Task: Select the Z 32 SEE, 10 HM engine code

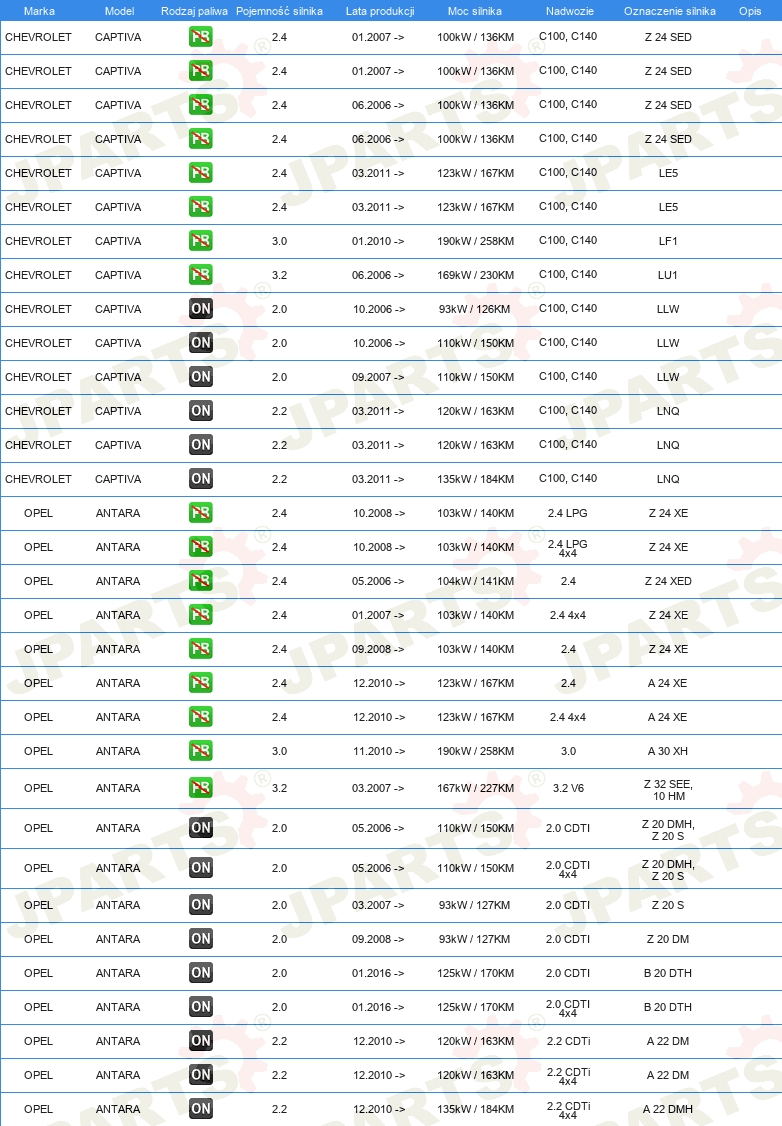Action: click(x=669, y=790)
